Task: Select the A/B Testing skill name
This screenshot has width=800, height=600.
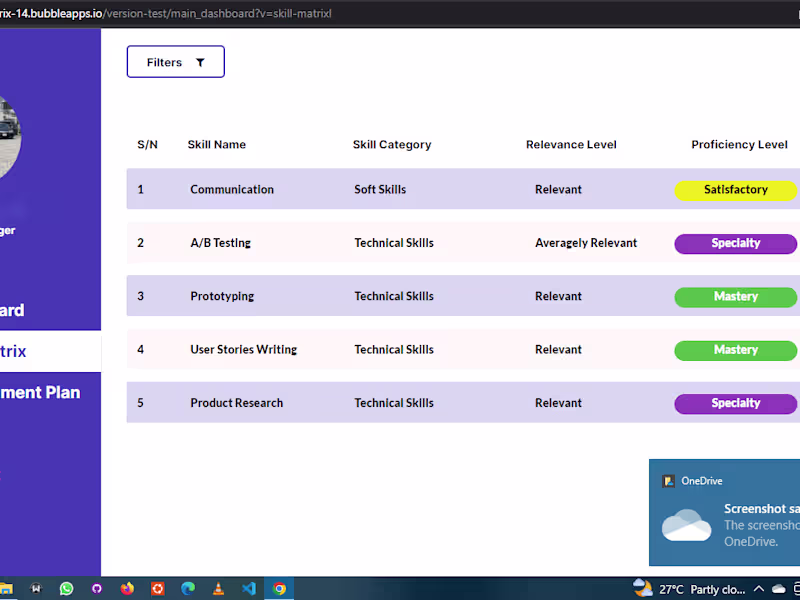Action: point(220,243)
